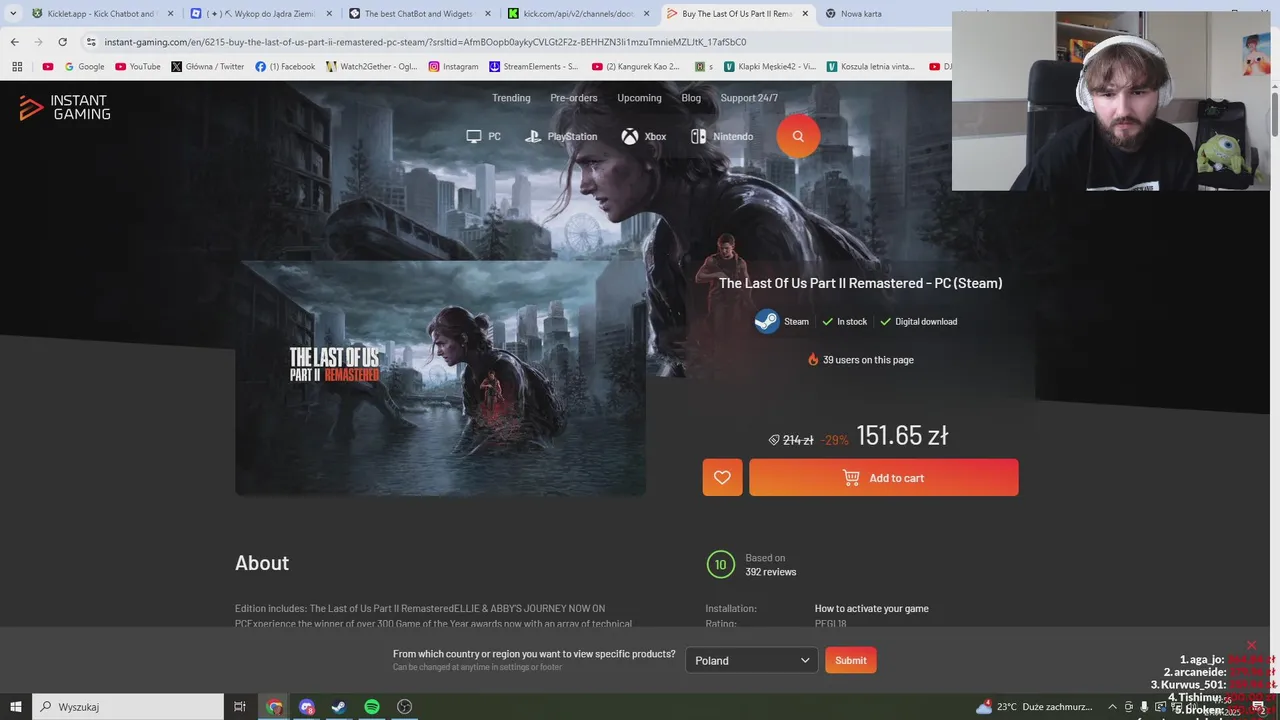Open the browser apps grid shortcut
This screenshot has width=1280, height=720.
click(x=16, y=67)
